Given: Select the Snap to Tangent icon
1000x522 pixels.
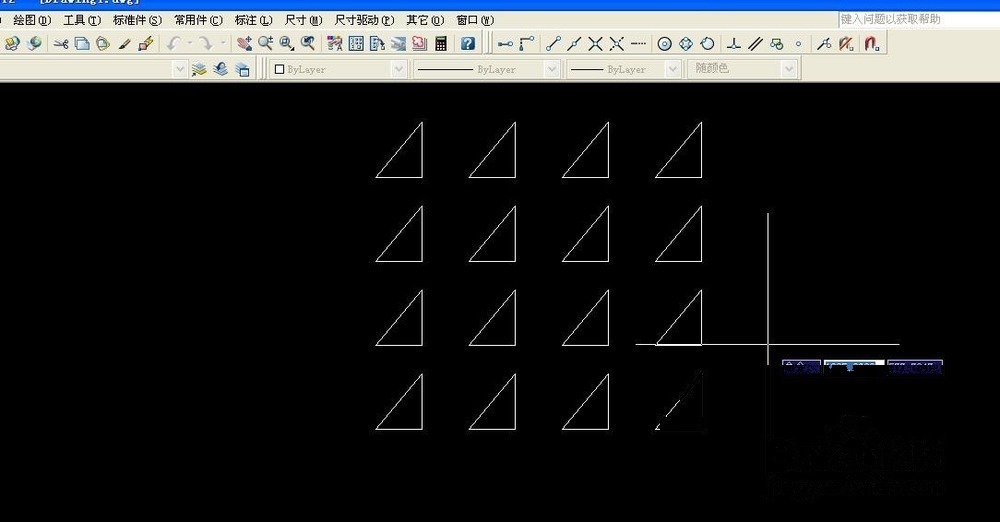Looking at the screenshot, I should click(x=707, y=44).
